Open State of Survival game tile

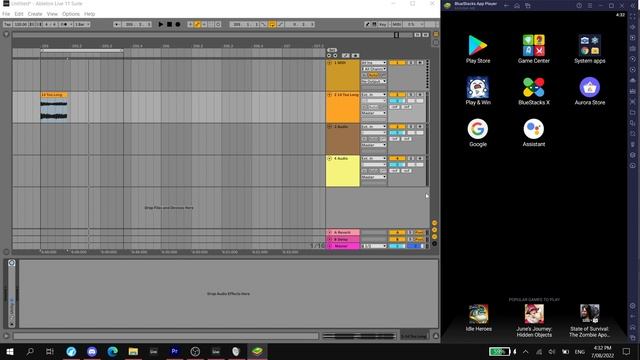[x=590, y=321]
